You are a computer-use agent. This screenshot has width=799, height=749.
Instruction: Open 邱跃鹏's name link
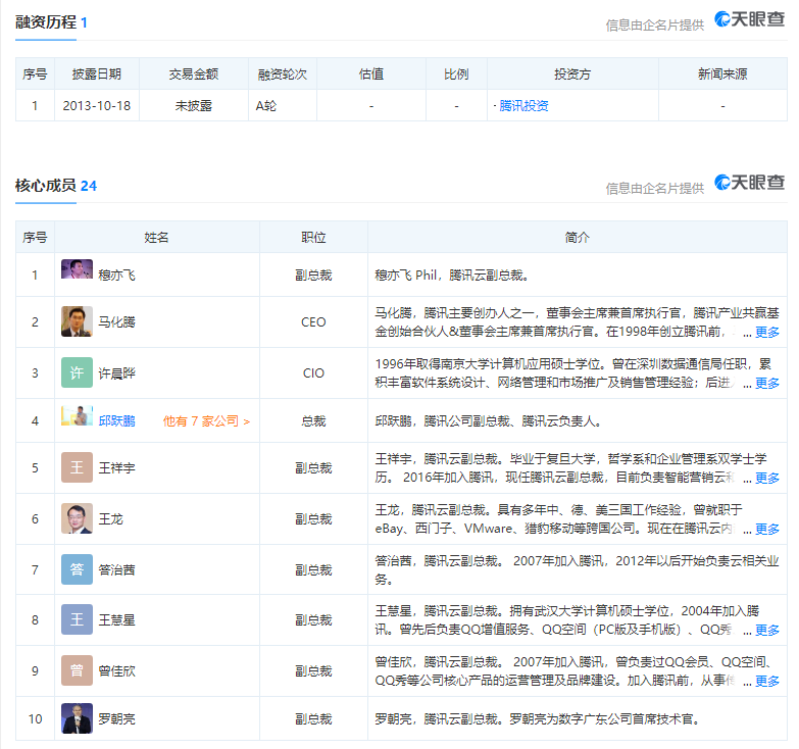click(117, 421)
